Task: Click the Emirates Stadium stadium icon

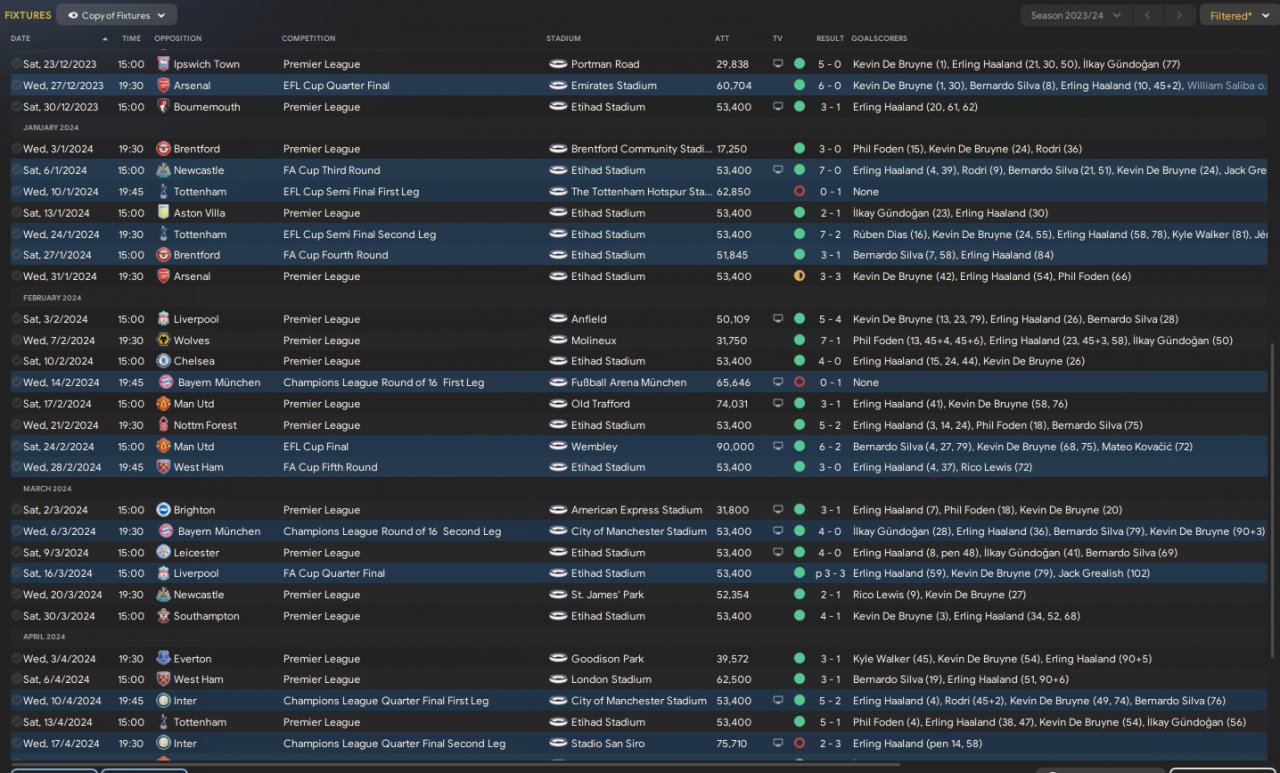Action: click(x=558, y=85)
